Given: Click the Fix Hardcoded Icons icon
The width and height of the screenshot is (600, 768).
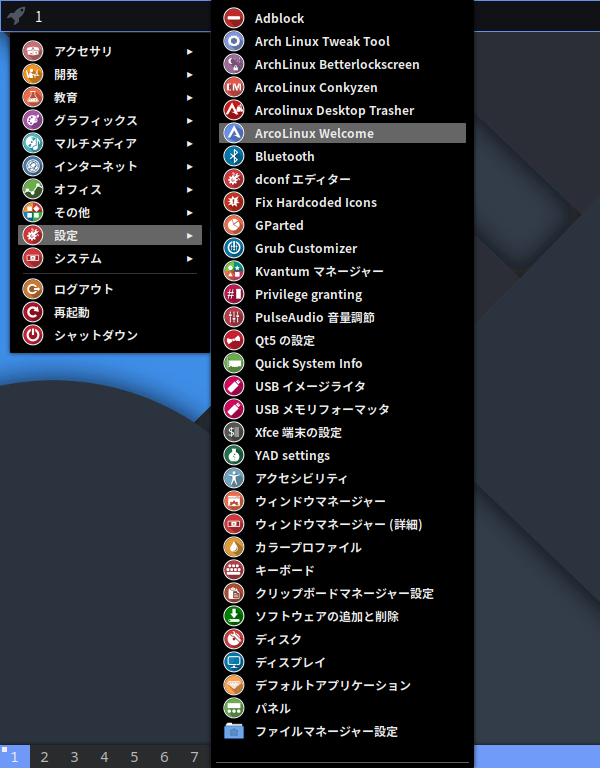Looking at the screenshot, I should pyautogui.click(x=234, y=202).
